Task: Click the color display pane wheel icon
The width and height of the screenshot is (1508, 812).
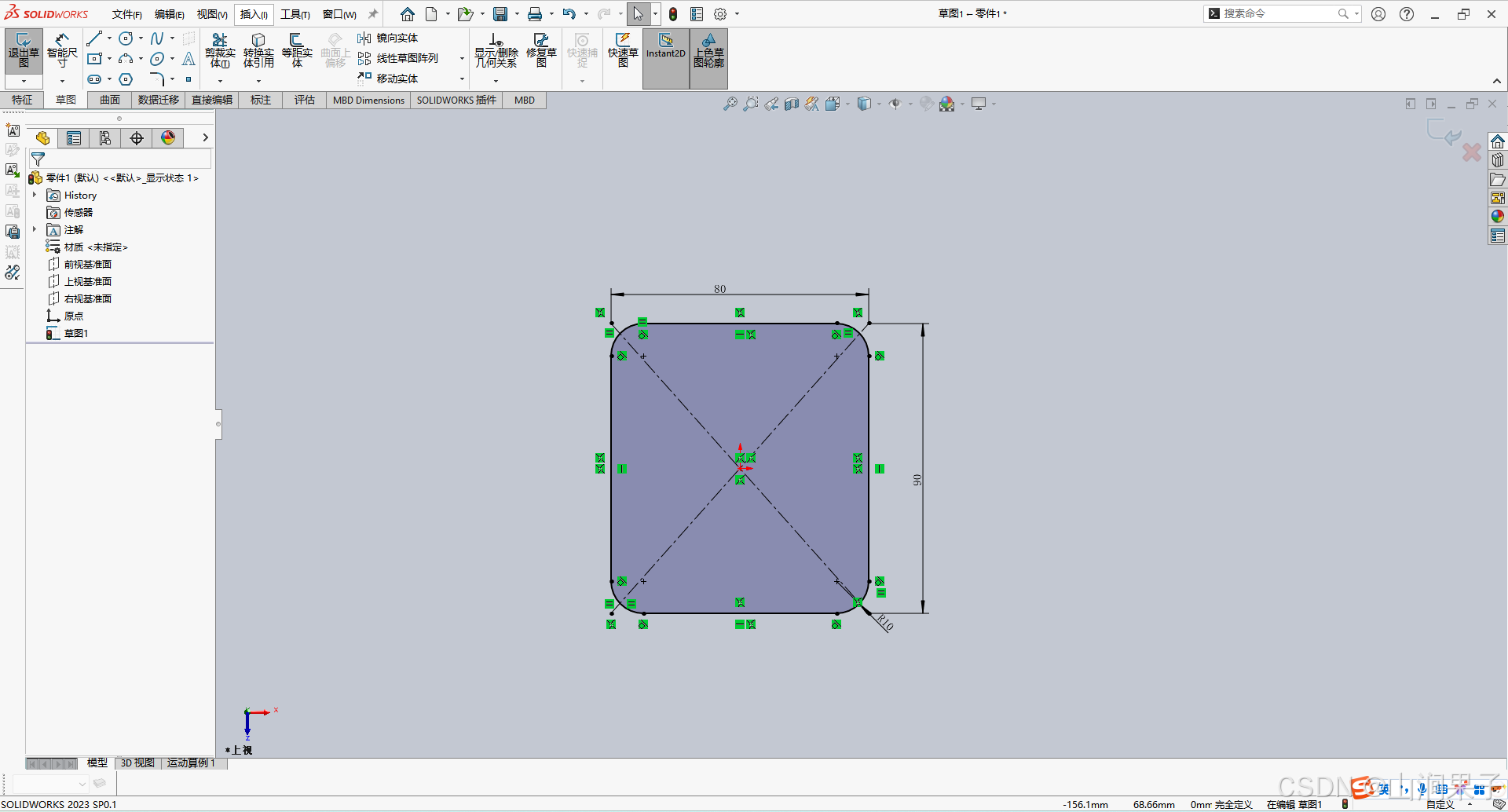Action: [x=167, y=137]
